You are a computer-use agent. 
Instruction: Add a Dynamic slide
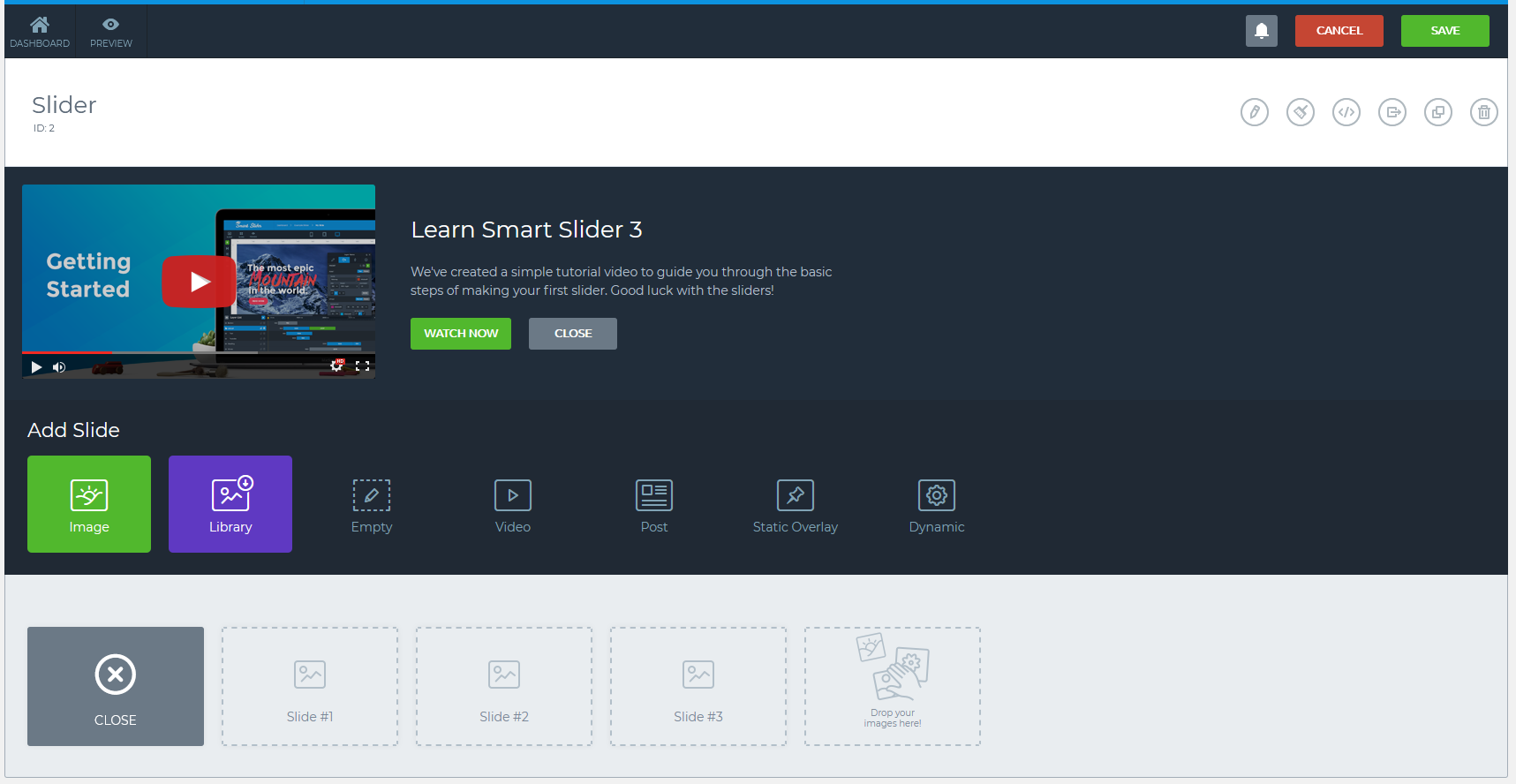coord(937,504)
